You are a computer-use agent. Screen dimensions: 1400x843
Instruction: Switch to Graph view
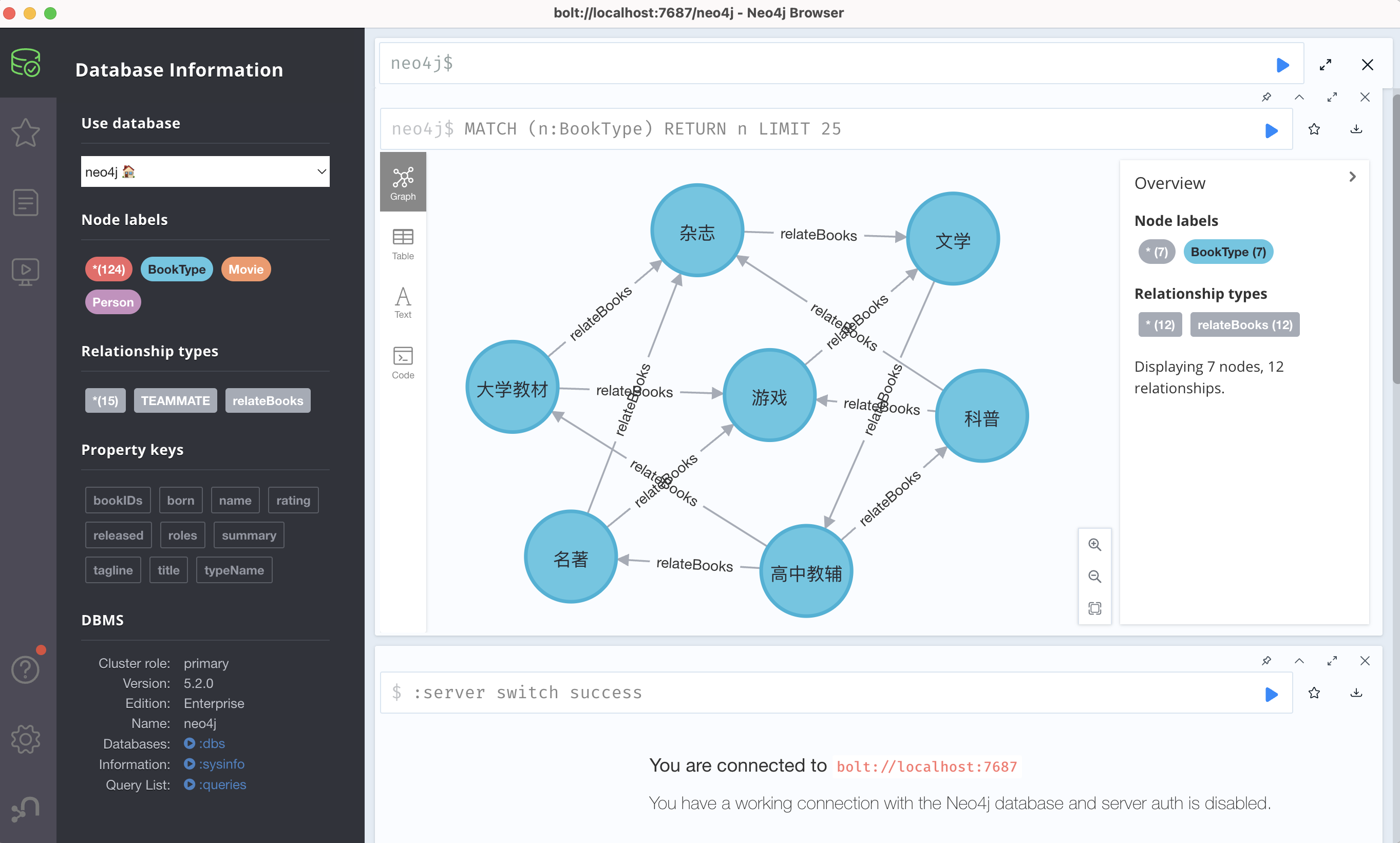pos(403,183)
